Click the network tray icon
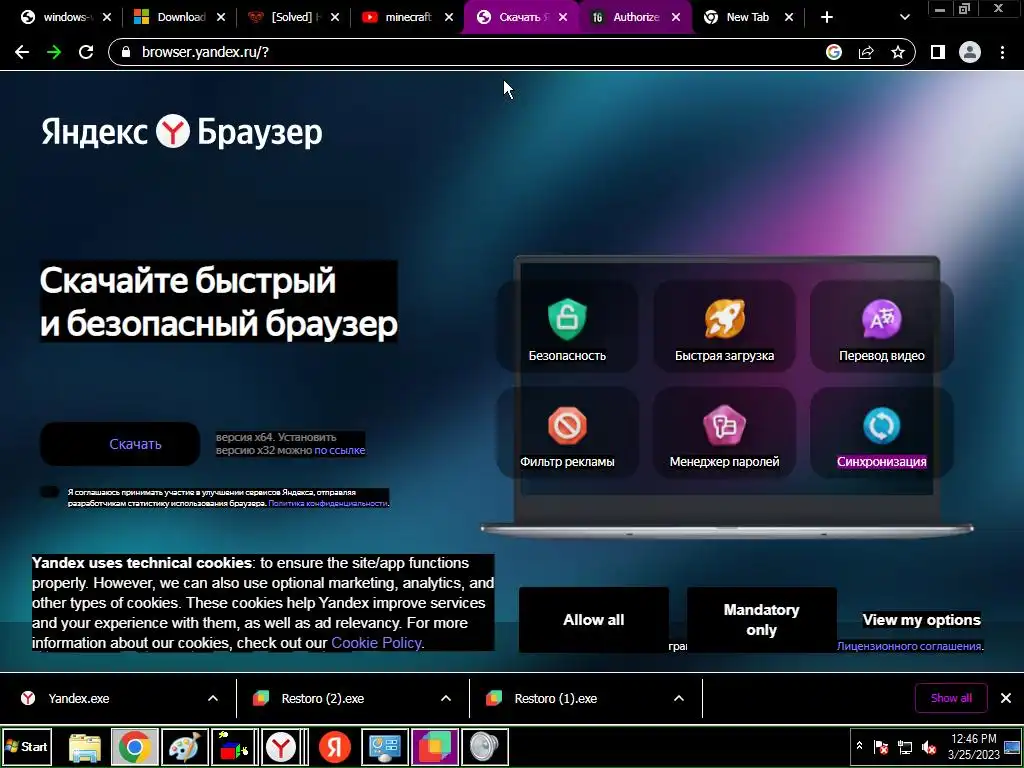1024x768 pixels. click(x=905, y=746)
